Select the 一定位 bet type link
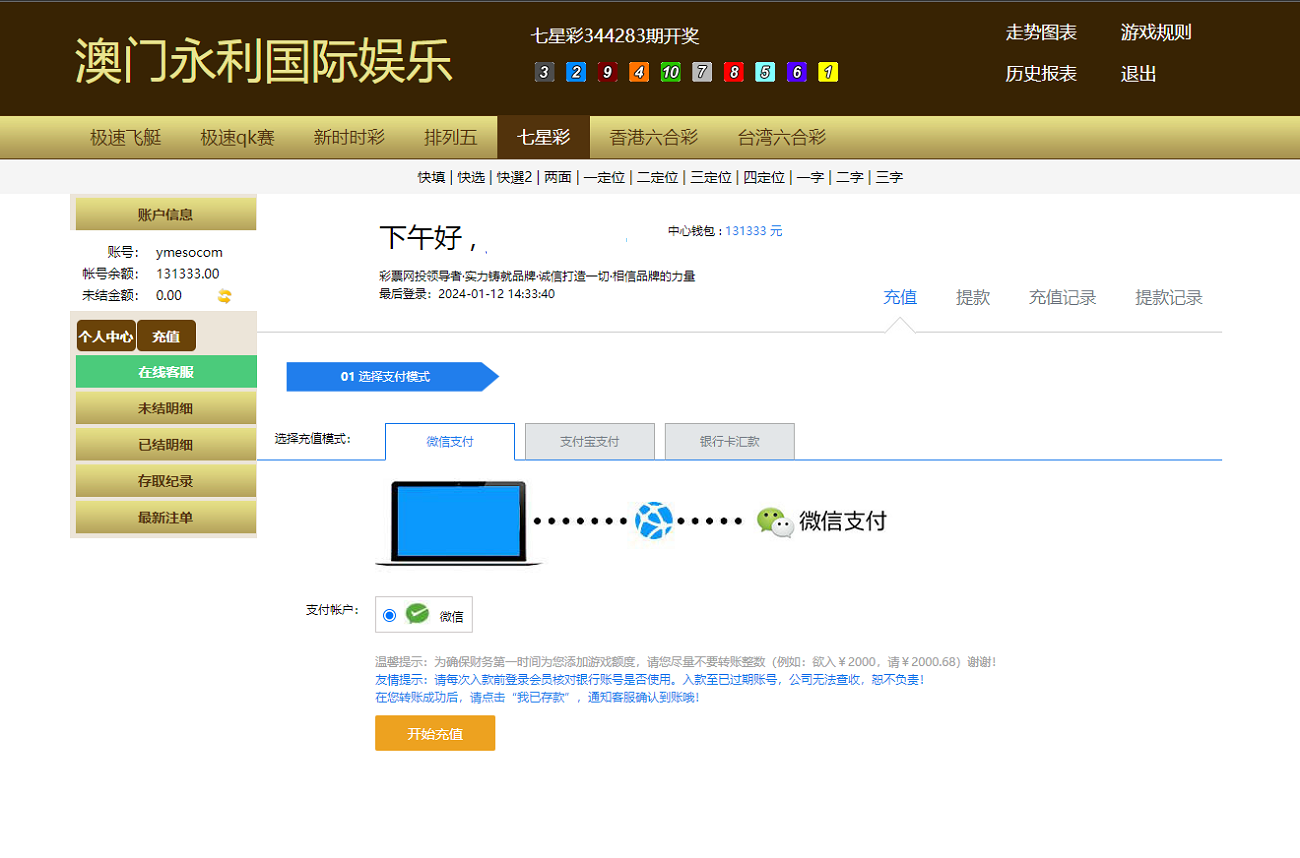 604,177
